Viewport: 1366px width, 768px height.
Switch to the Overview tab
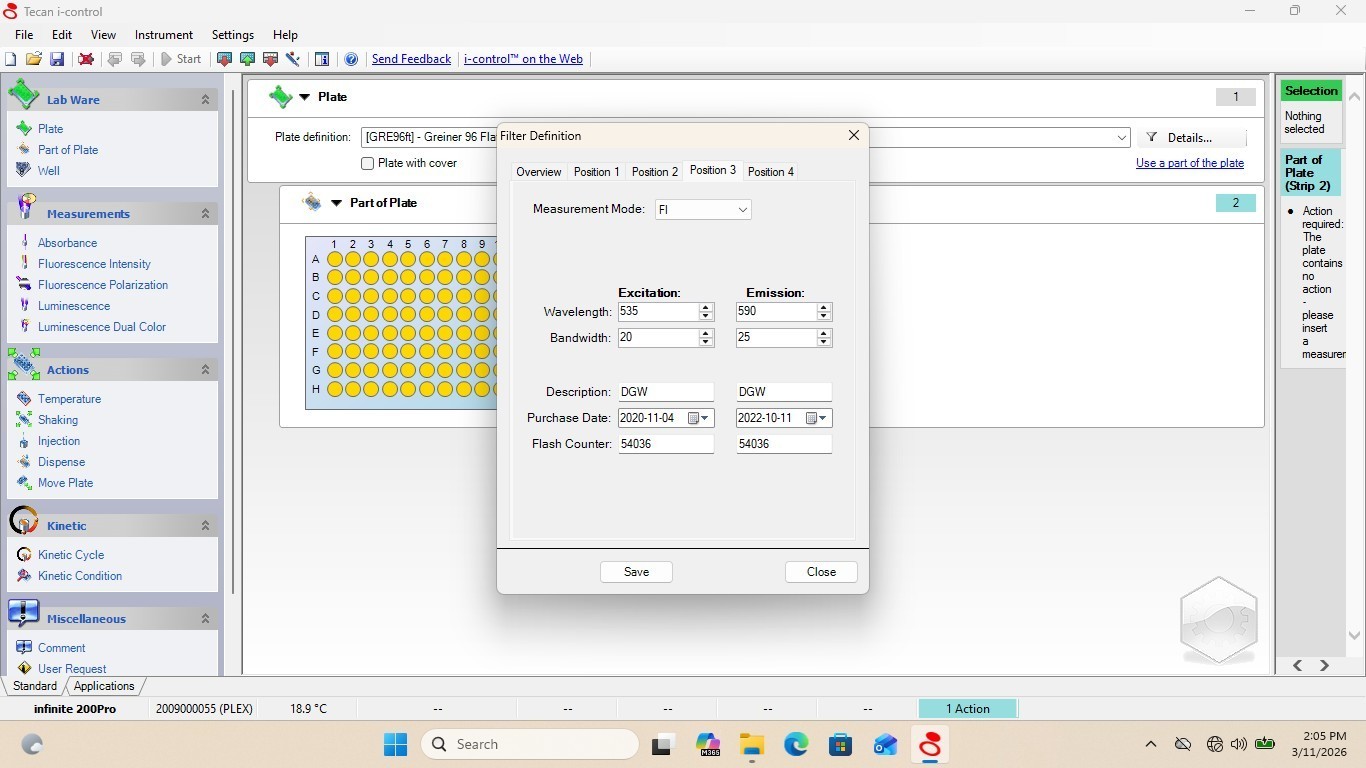pos(538,172)
